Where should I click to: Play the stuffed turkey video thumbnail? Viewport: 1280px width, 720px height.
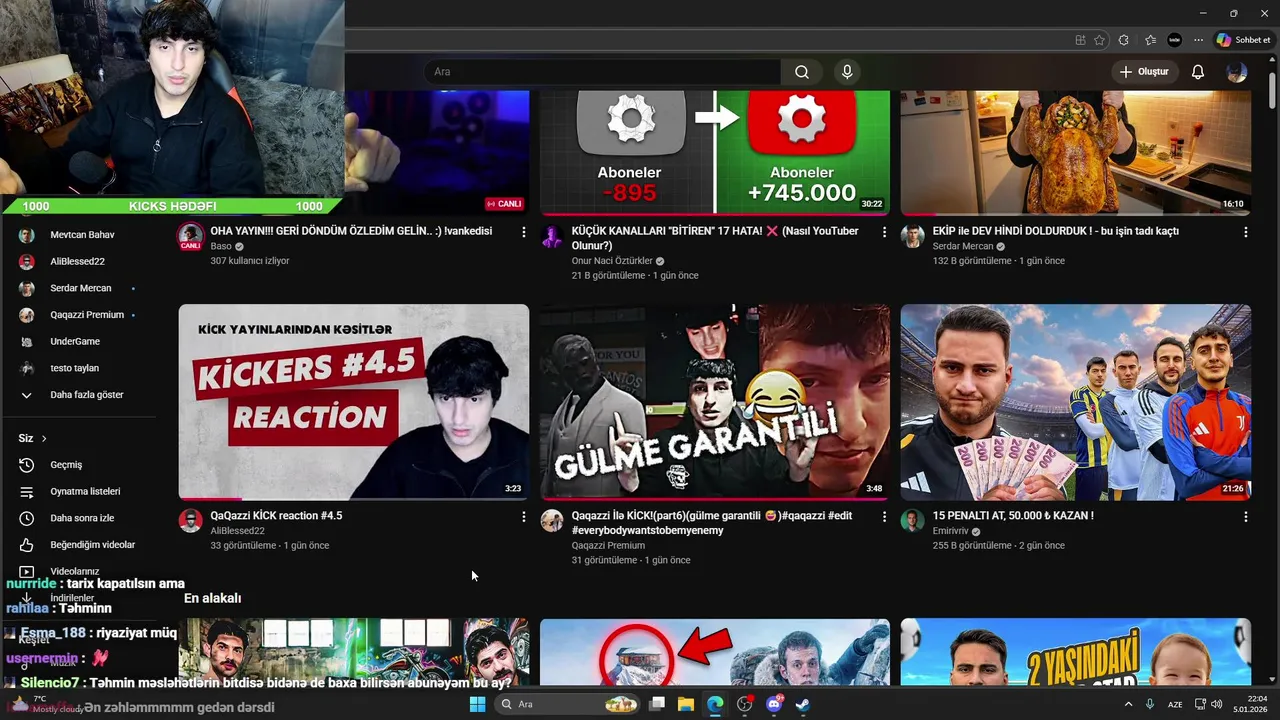(1076, 152)
